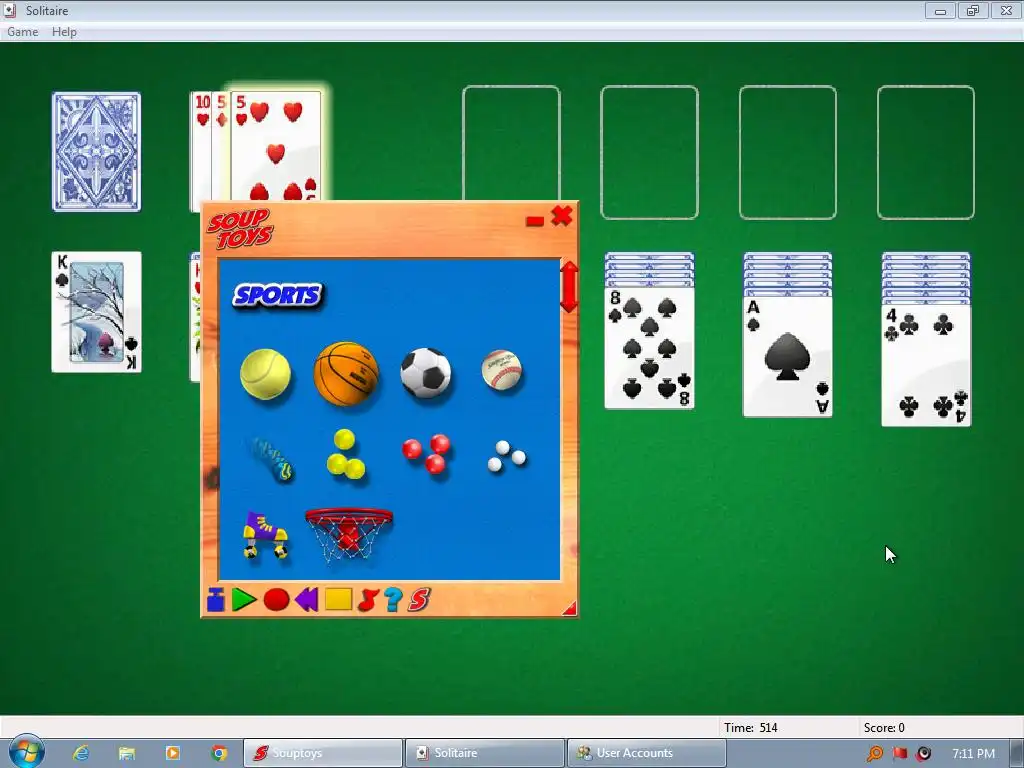
Task: Click the fourth empty foundation slot
Action: (x=926, y=152)
